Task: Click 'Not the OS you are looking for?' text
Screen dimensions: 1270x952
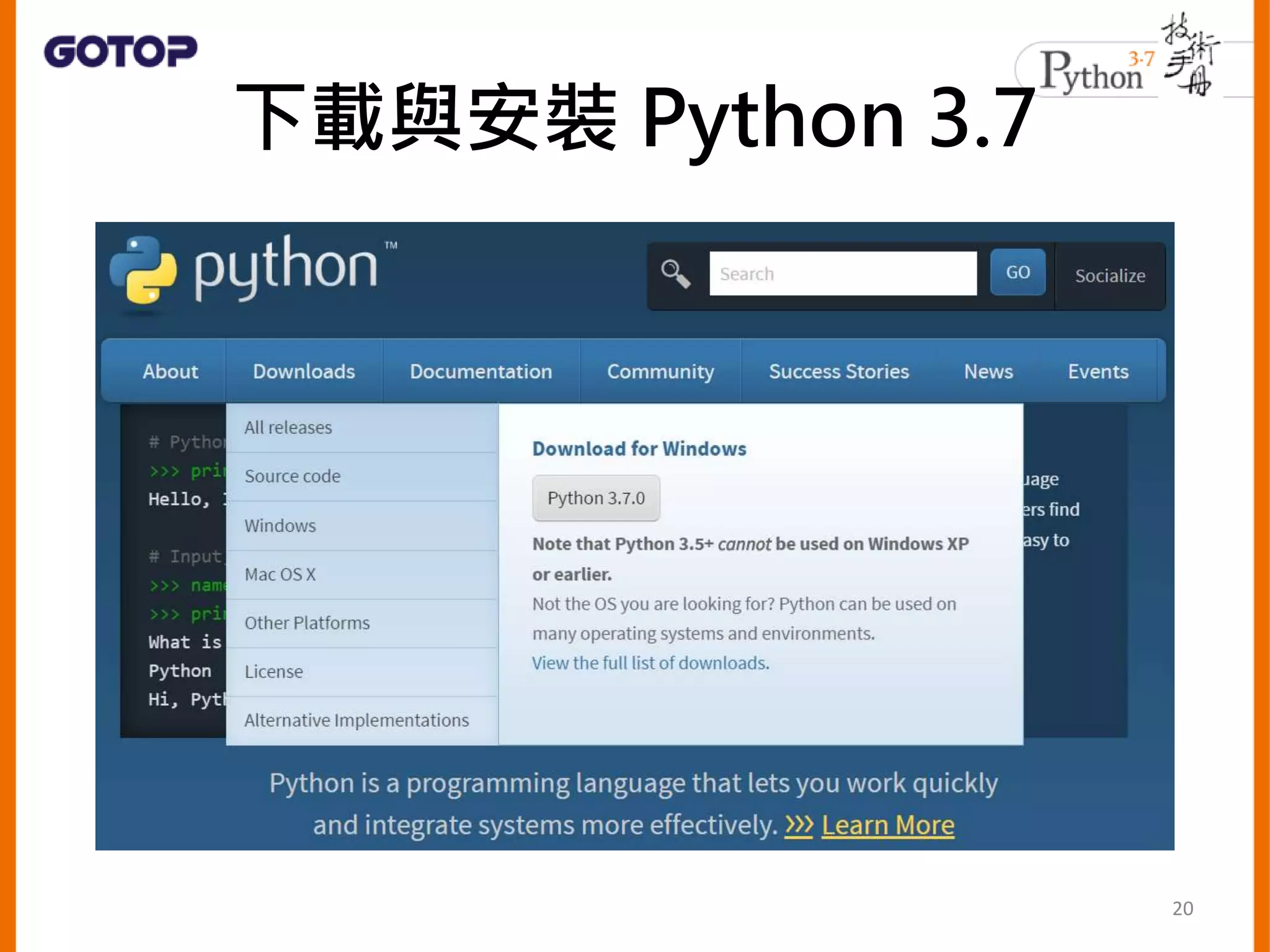Action: pos(653,604)
